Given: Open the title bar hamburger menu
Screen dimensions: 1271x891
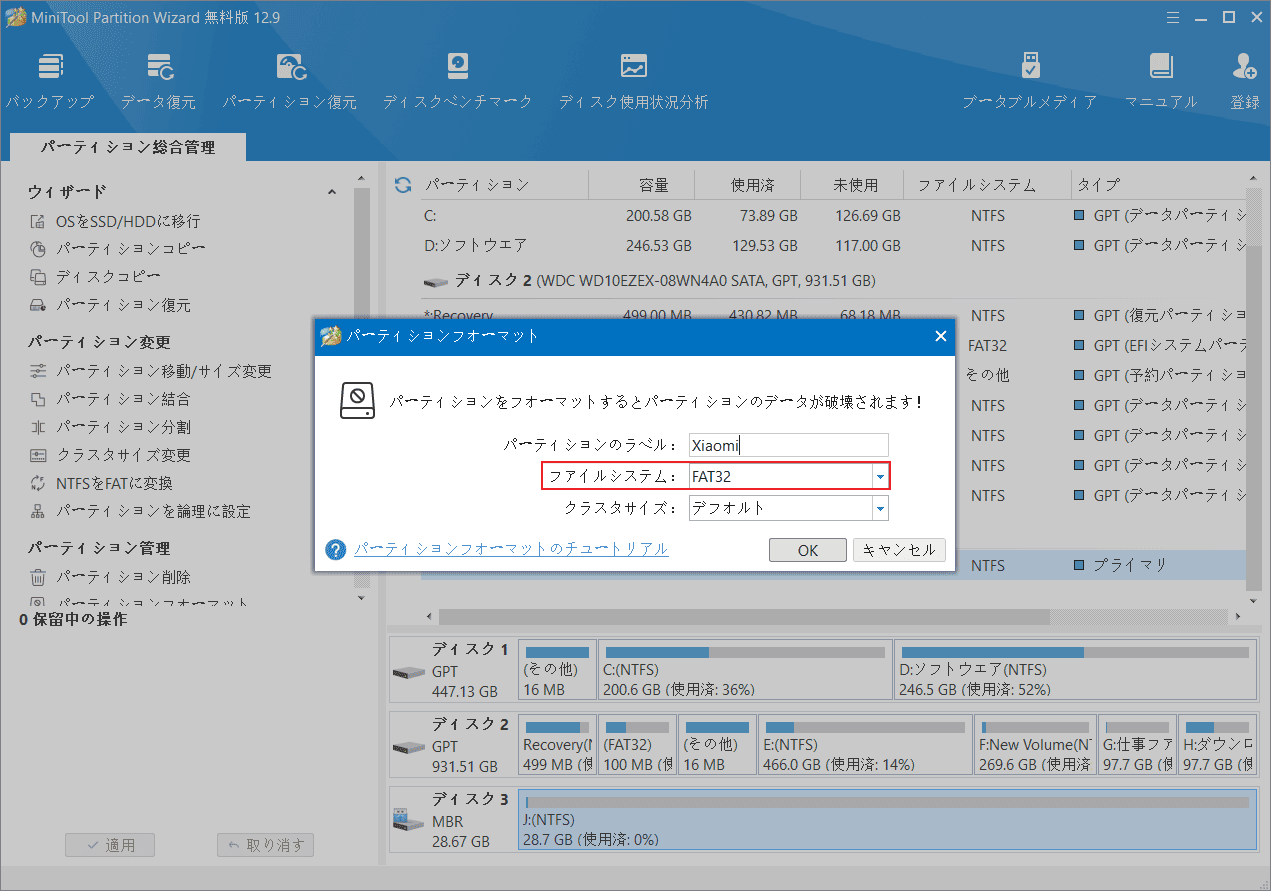Looking at the screenshot, I should [1175, 16].
